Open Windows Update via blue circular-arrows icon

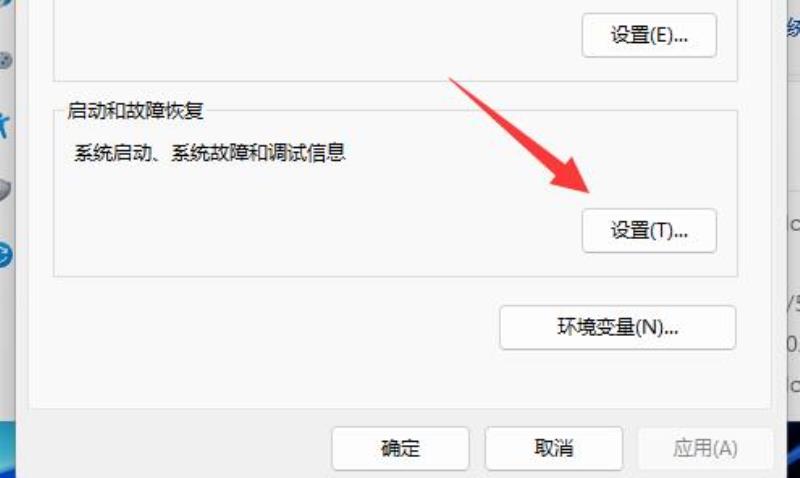tap(5, 255)
